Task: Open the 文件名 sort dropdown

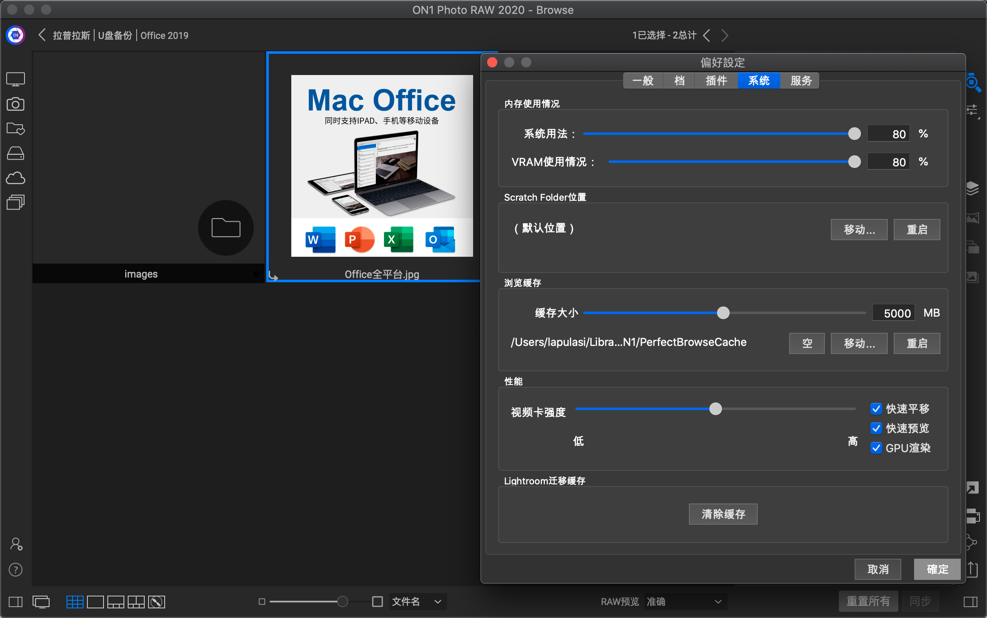Action: pos(417,602)
